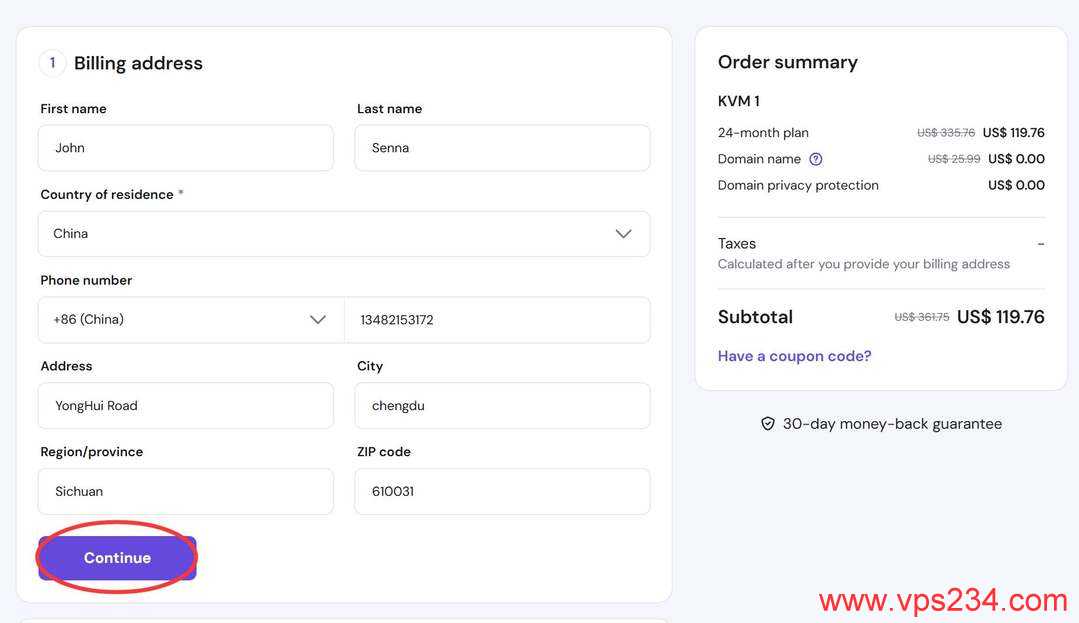
Task: Click the money-back guarantee shield icon
Action: point(768,424)
